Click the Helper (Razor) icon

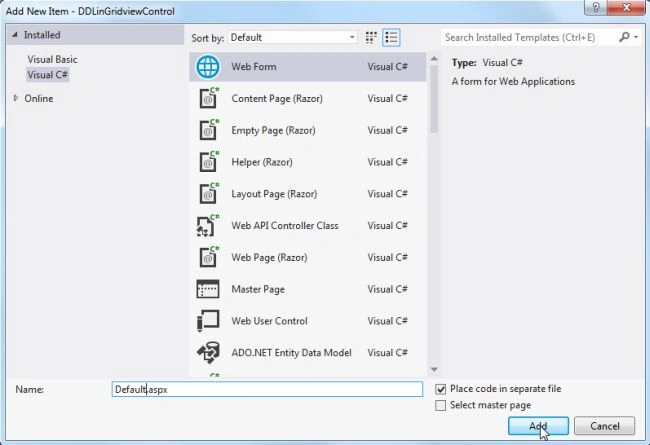[x=209, y=162]
